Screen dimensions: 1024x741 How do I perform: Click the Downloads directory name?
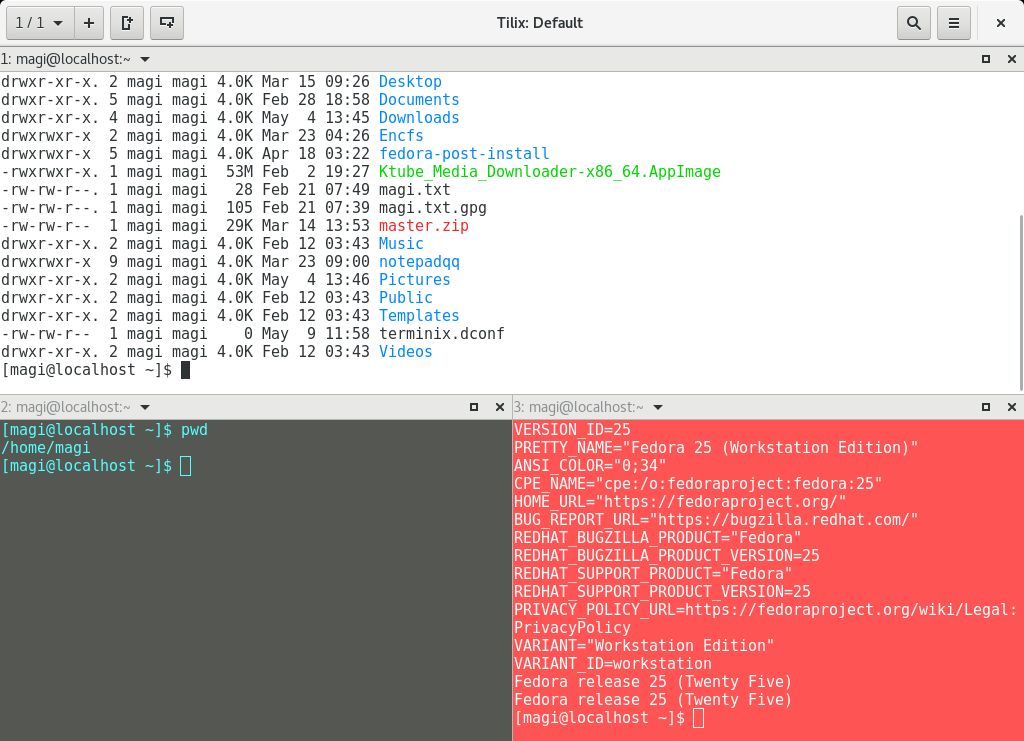pyautogui.click(x=419, y=118)
